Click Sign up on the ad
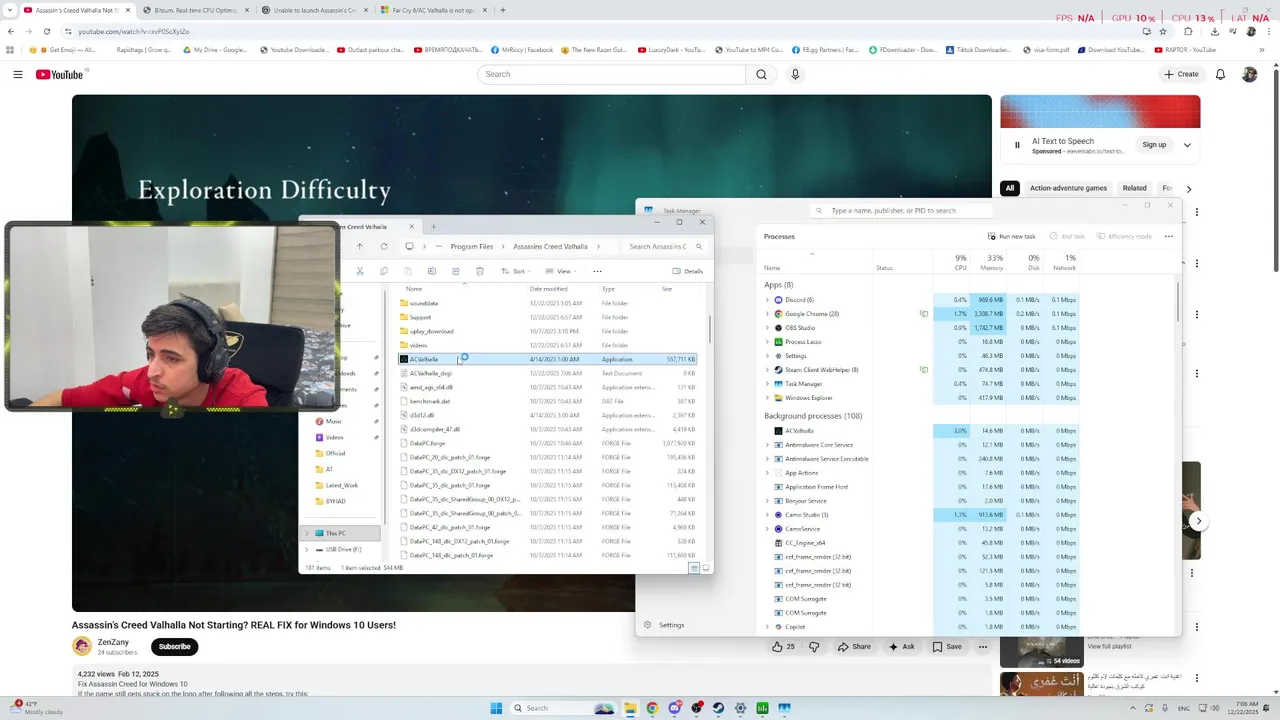1280x720 pixels. (1154, 145)
